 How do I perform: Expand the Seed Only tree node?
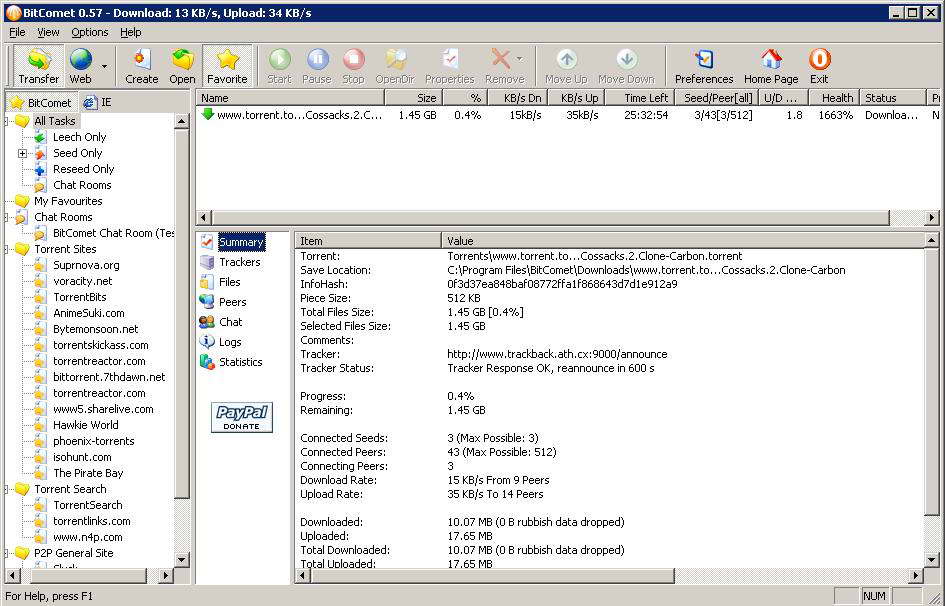pos(22,153)
